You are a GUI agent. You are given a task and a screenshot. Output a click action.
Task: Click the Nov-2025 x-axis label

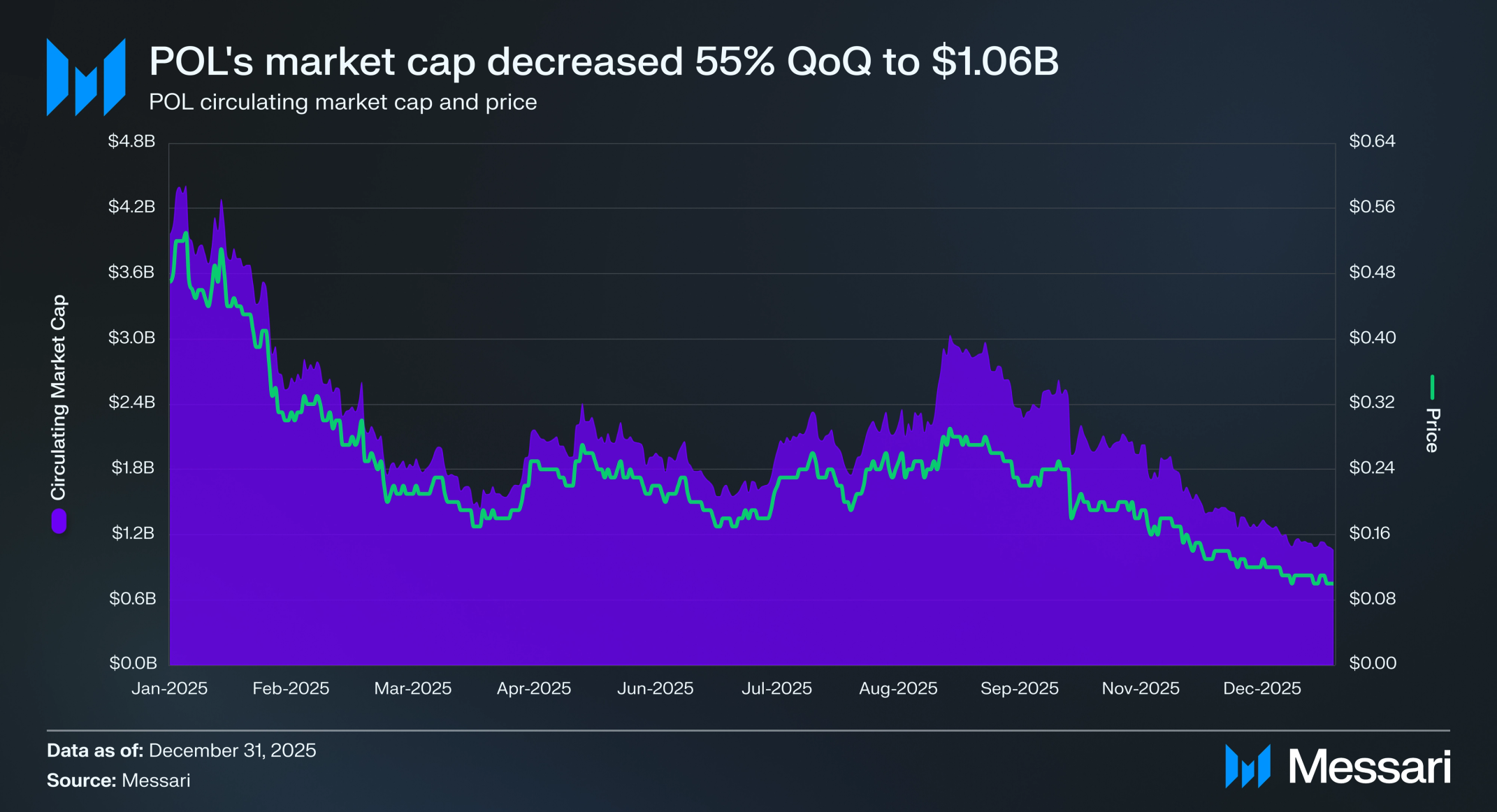[1140, 688]
